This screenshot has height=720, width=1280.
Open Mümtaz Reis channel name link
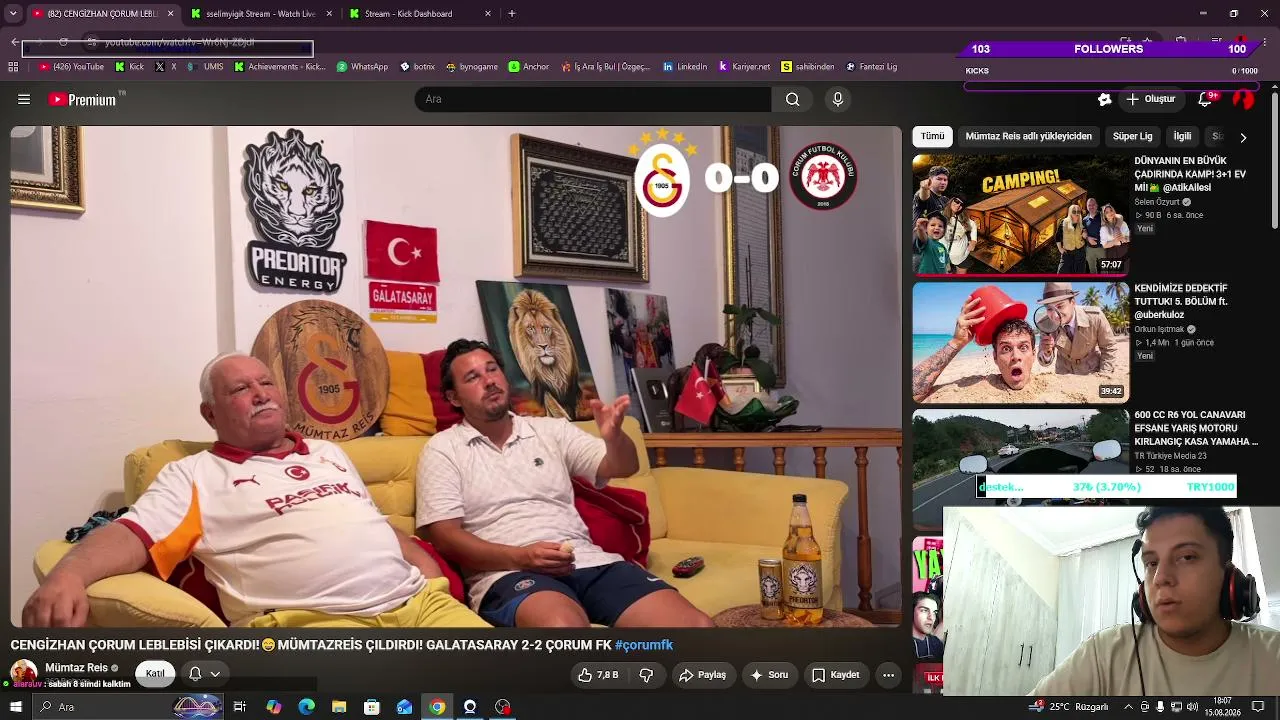click(76, 667)
